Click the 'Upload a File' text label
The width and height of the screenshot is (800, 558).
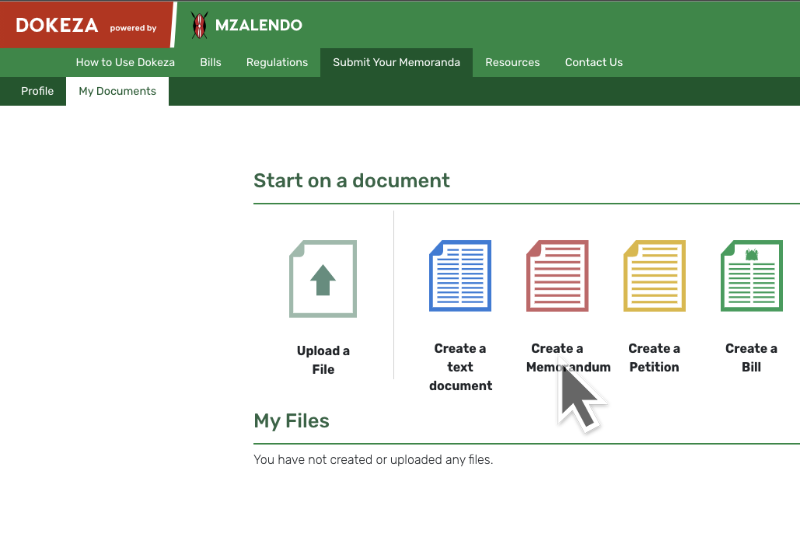[323, 360]
